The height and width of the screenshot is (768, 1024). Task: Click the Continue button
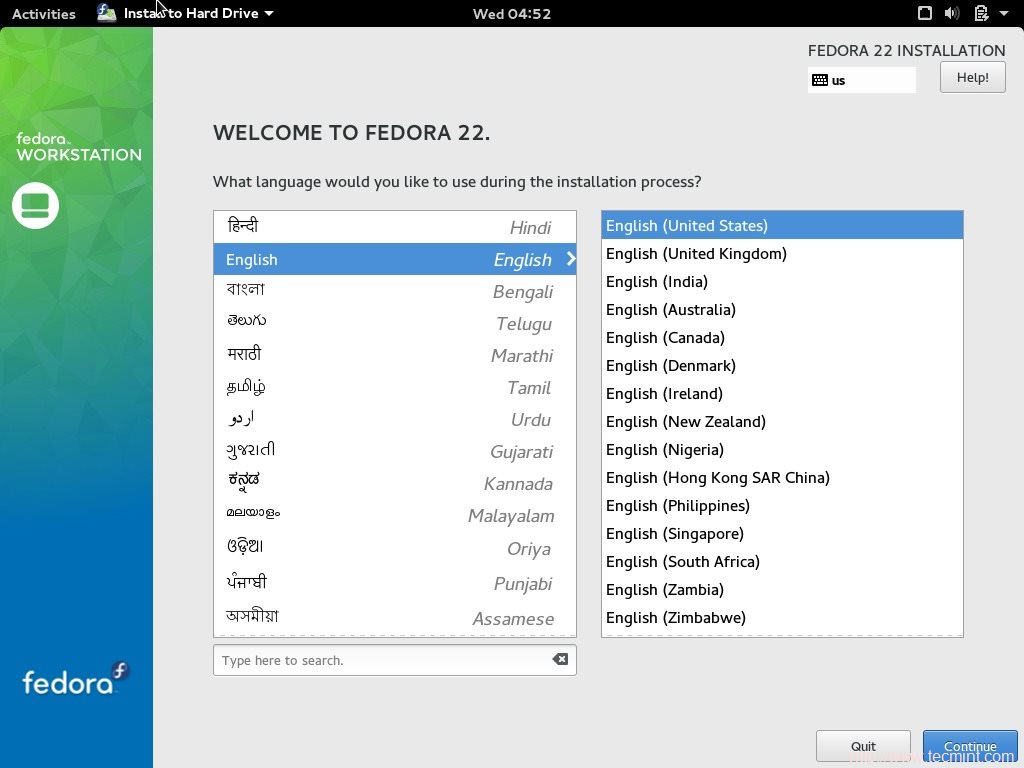point(969,746)
